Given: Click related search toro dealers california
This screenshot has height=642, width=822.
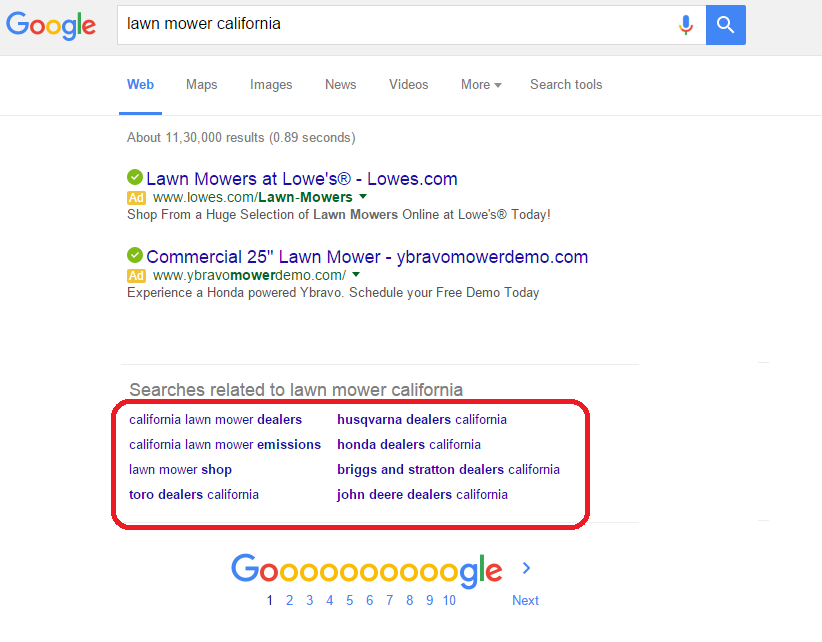Looking at the screenshot, I should 194,495.
